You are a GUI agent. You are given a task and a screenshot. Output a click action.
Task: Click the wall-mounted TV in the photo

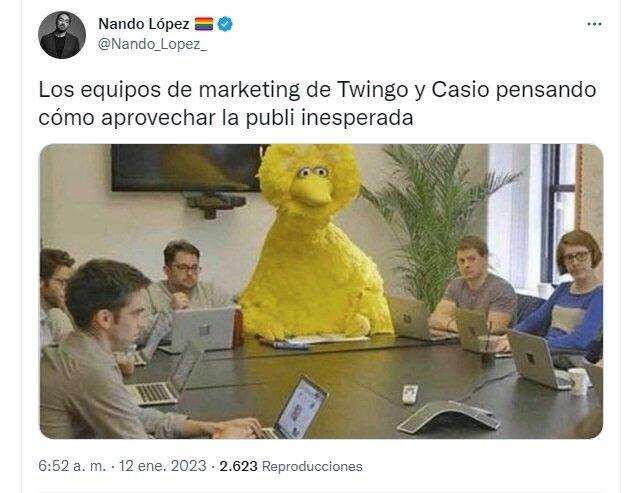(x=186, y=167)
